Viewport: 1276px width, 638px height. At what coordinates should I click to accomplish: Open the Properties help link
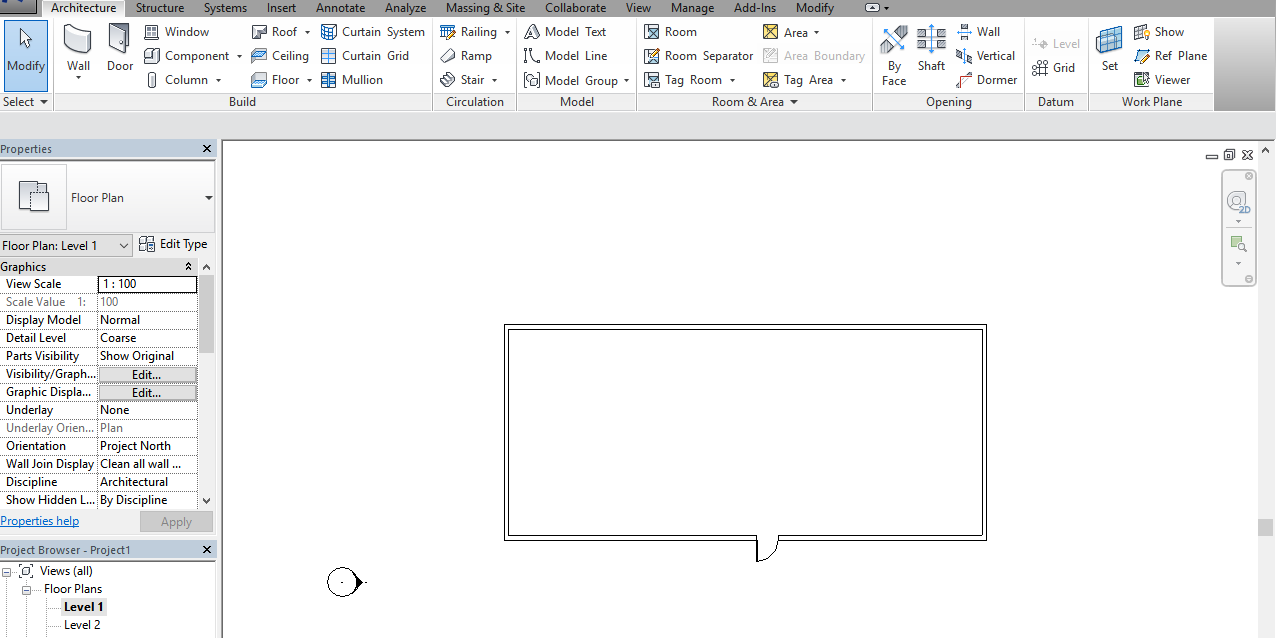coord(40,521)
